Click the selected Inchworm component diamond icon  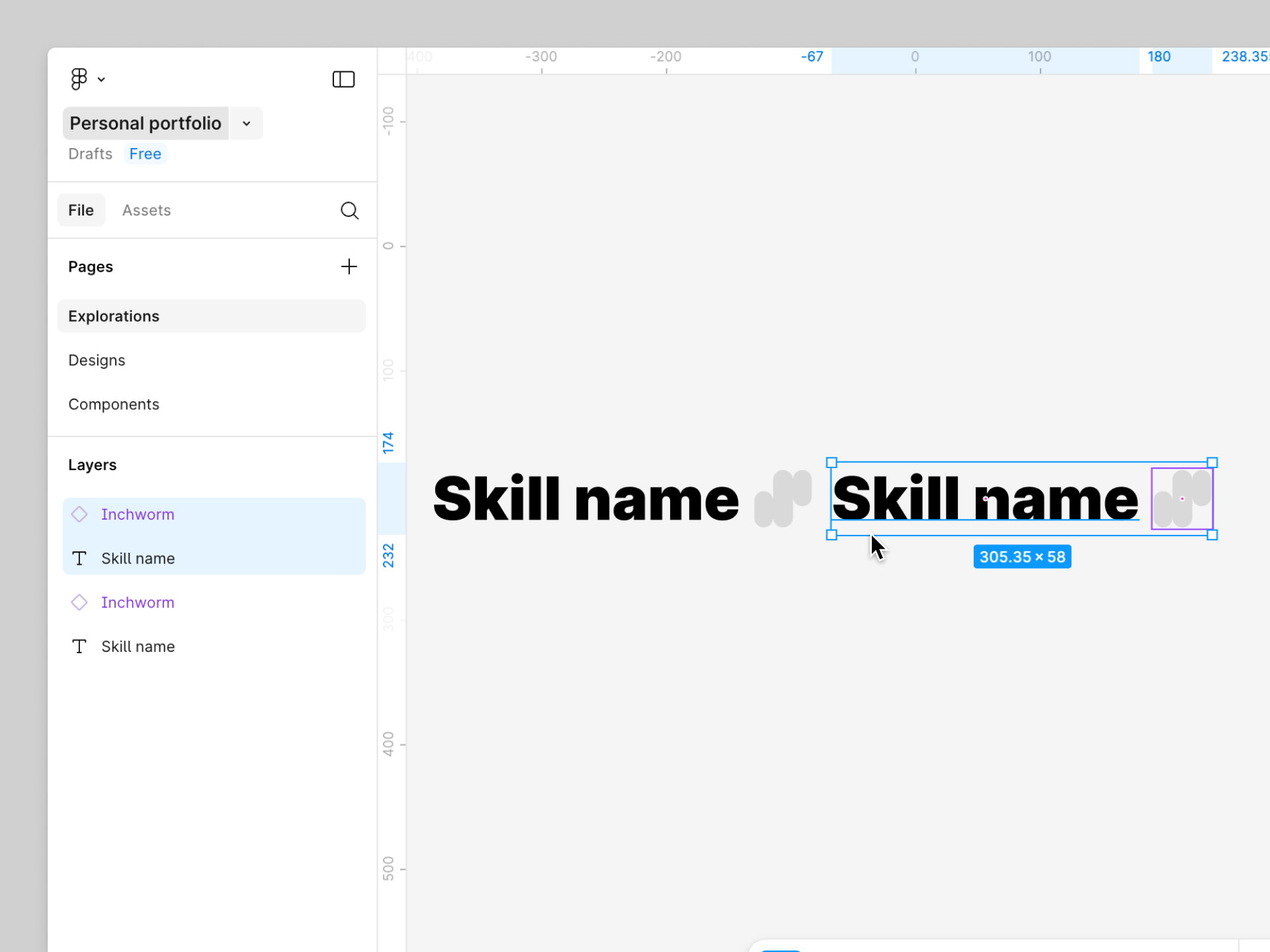[79, 514]
